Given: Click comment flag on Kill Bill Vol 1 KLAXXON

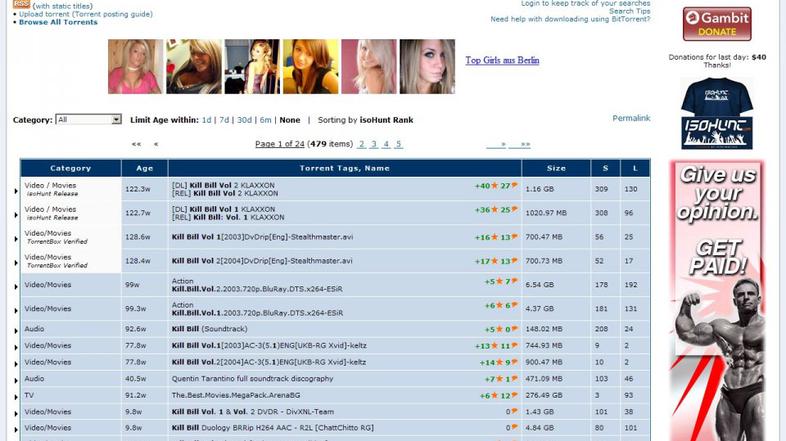Looking at the screenshot, I should [514, 209].
